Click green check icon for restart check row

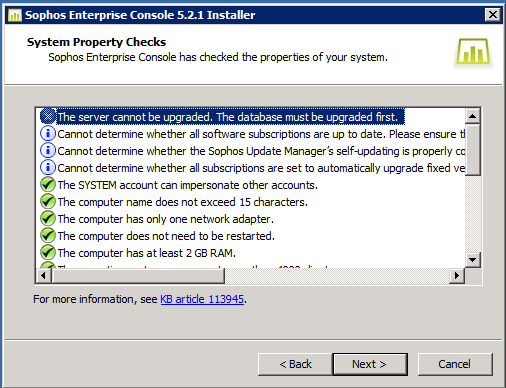(x=48, y=236)
